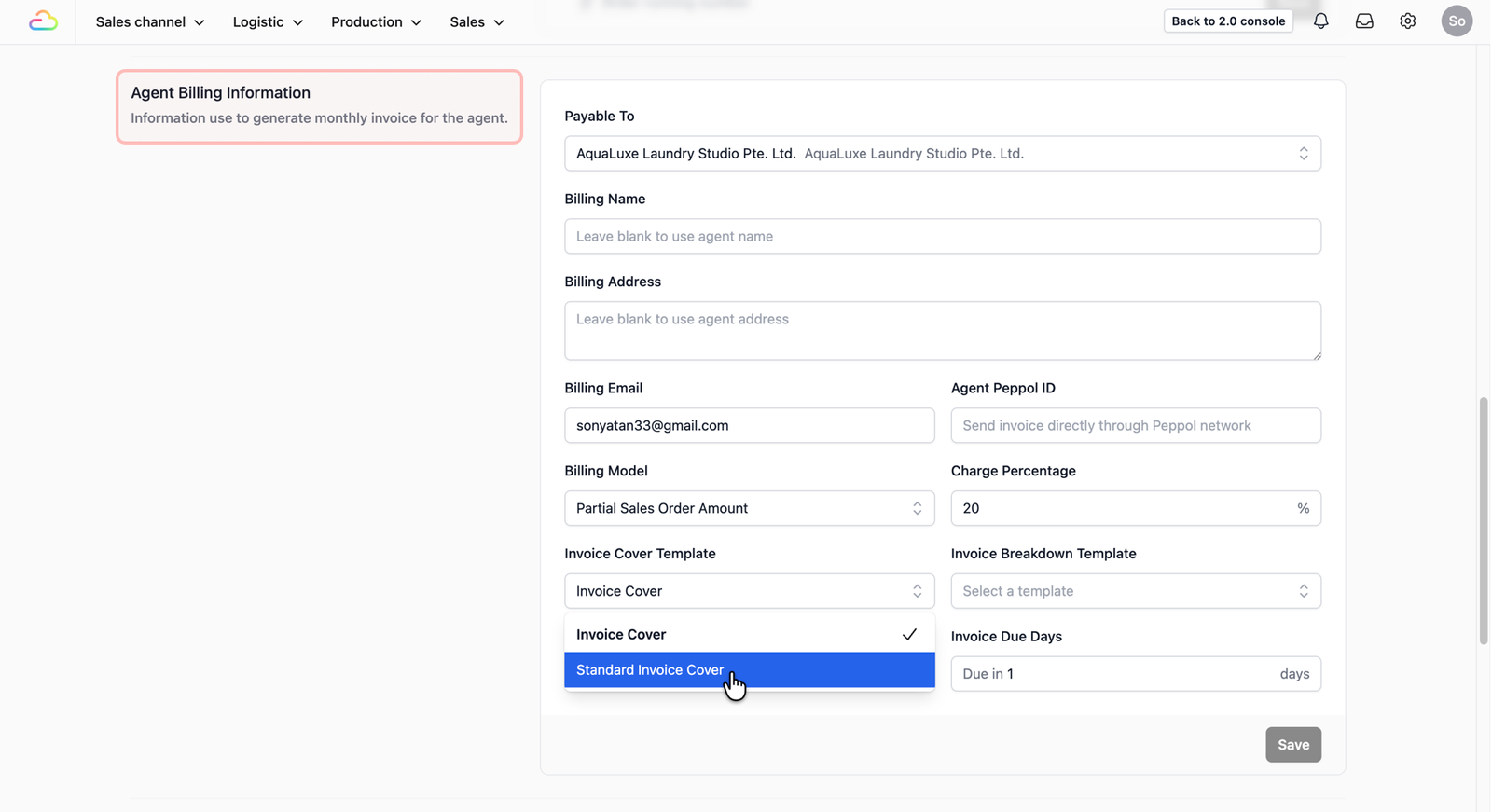Open the Invoice Breakdown Template dropdown
Screen dimensions: 1492x812
tap(1135, 591)
